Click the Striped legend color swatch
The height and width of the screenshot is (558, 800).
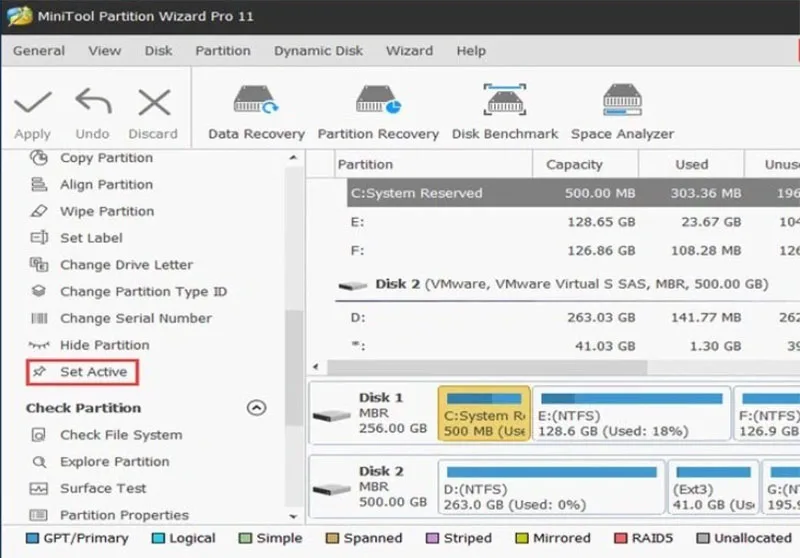(x=432, y=538)
